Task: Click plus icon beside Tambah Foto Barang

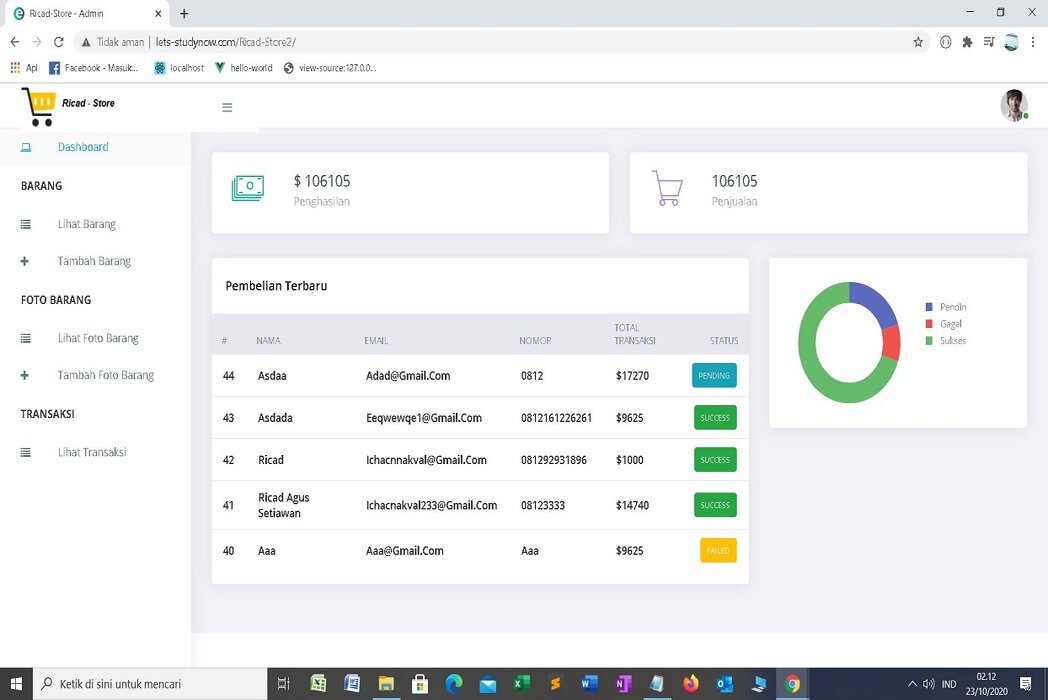Action: click(x=25, y=375)
